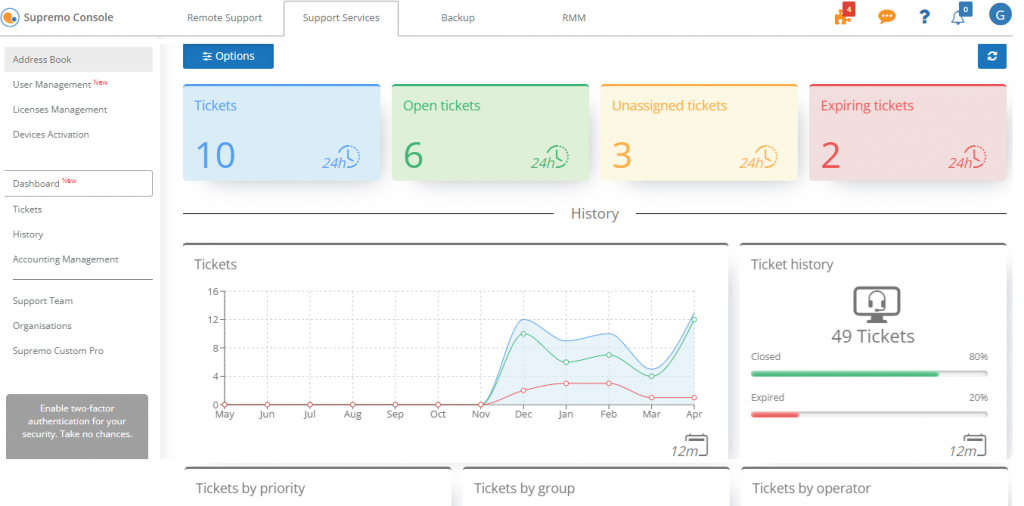Screen dimensions: 1024x506
Task: Click the 24h clock icon on Expiring tickets
Action: coord(967,159)
